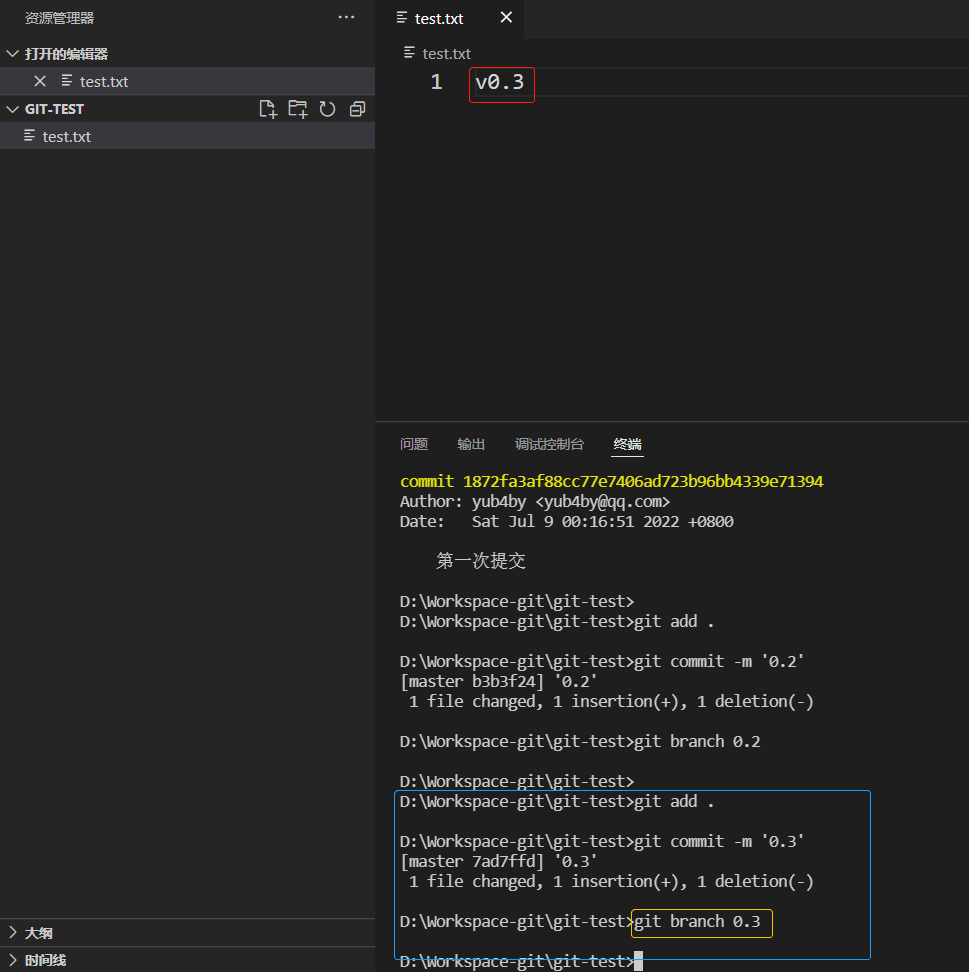Click the Date Sat Jul 9 line
Image resolution: width=969 pixels, height=972 pixels.
[x=567, y=521]
